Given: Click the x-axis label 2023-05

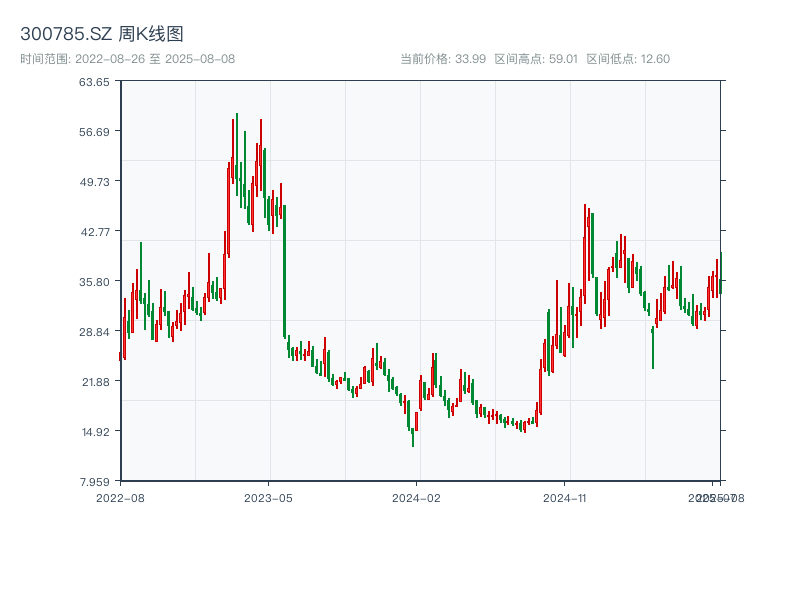Looking at the screenshot, I should [x=268, y=498].
